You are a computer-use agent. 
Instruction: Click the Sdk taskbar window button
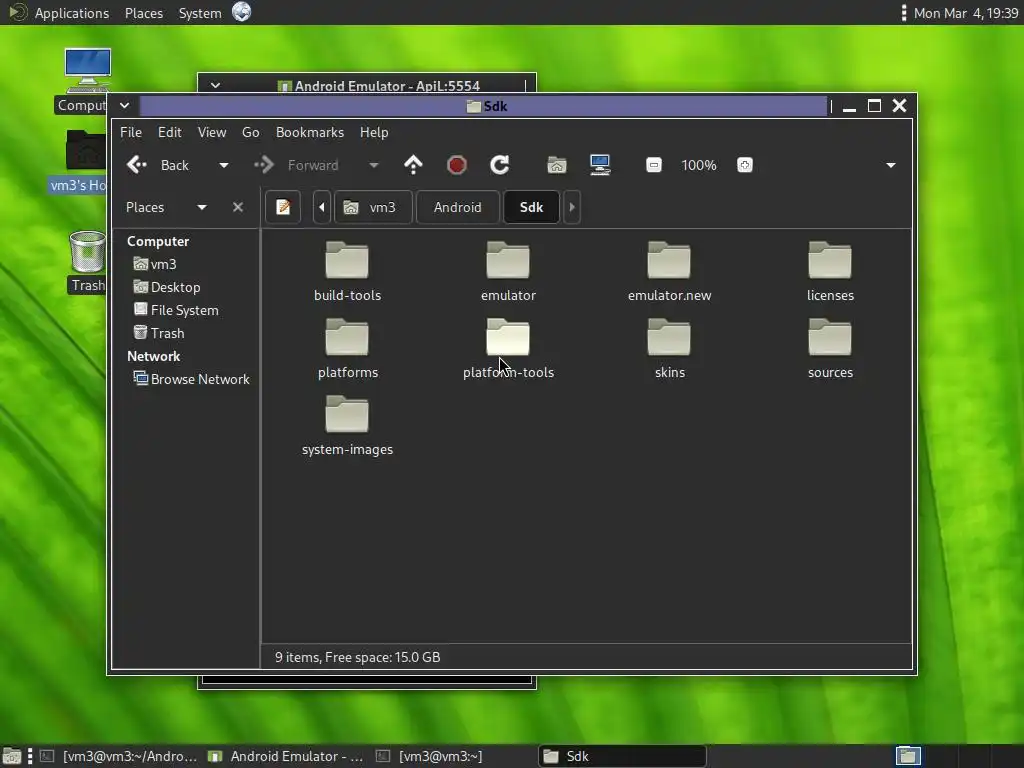click(622, 756)
